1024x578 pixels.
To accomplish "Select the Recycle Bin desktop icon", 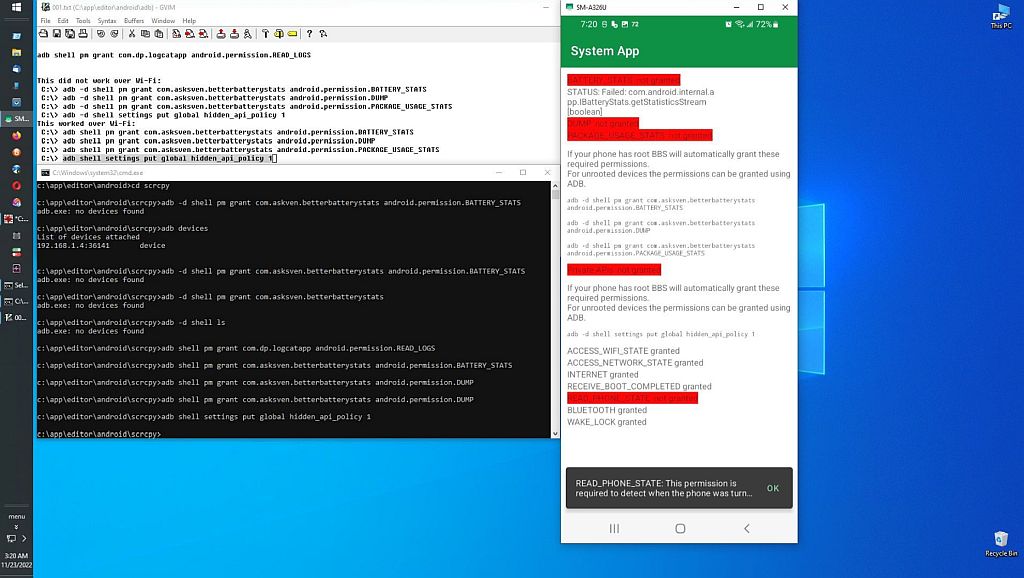I will tap(1000, 543).
